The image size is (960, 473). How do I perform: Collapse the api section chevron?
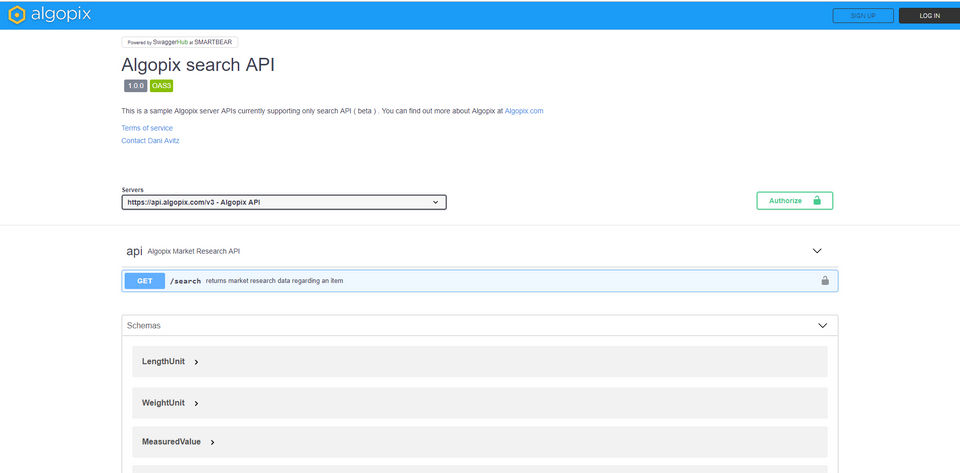[x=817, y=251]
